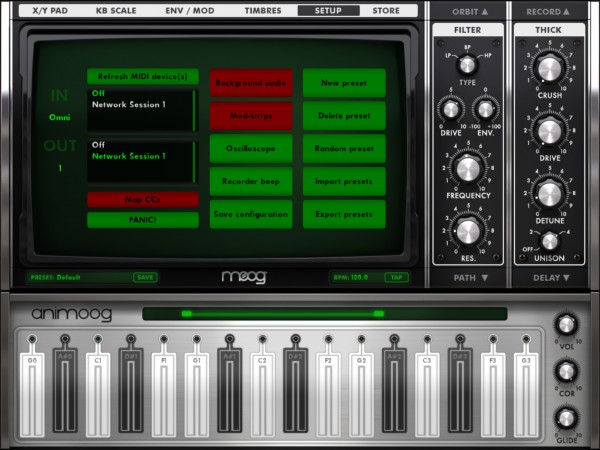Go to the ENV / MOD tab
The width and height of the screenshot is (600, 450).
click(x=190, y=10)
